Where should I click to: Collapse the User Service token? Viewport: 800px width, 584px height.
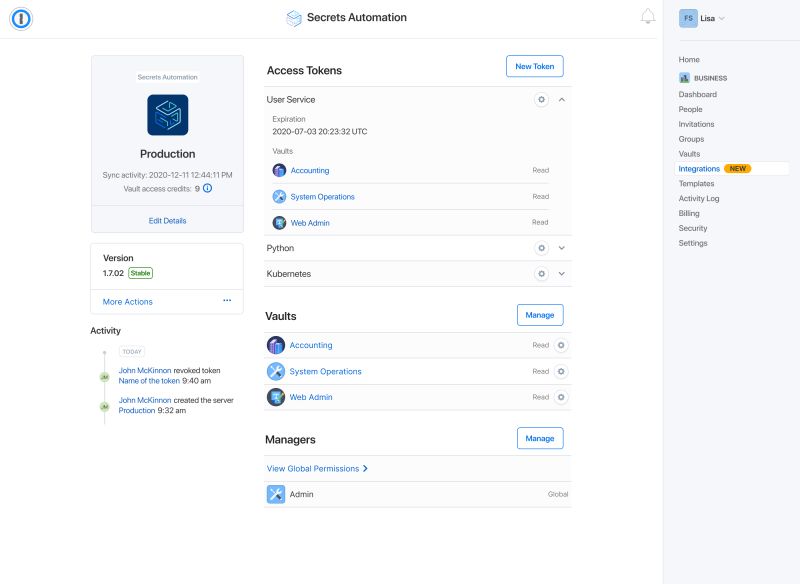coord(562,99)
